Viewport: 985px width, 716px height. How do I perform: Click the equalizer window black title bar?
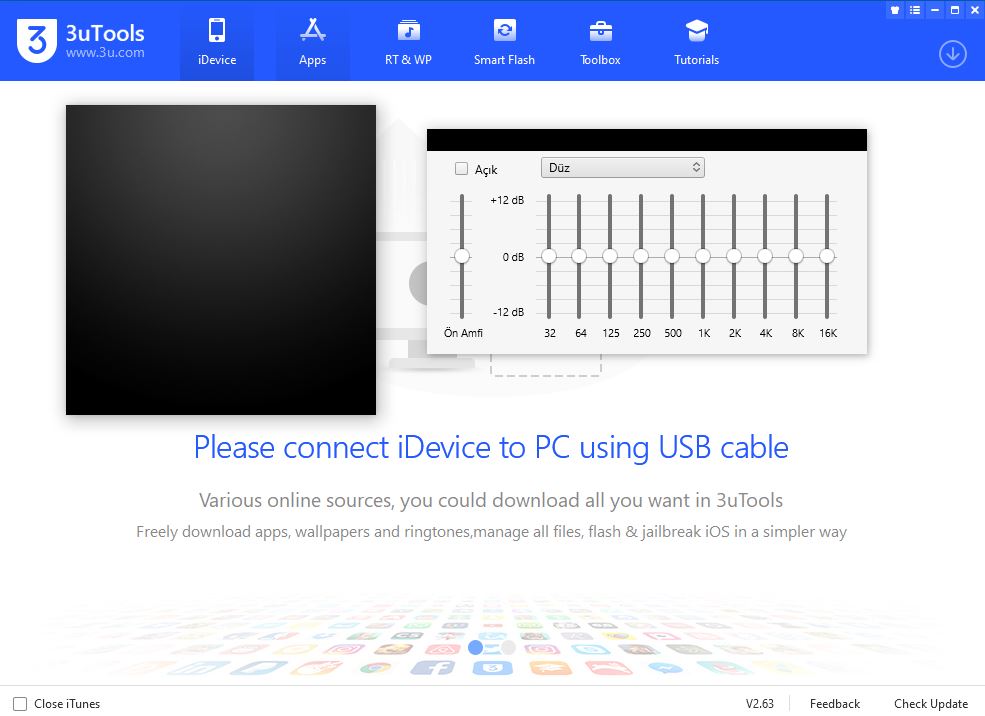pyautogui.click(x=647, y=140)
